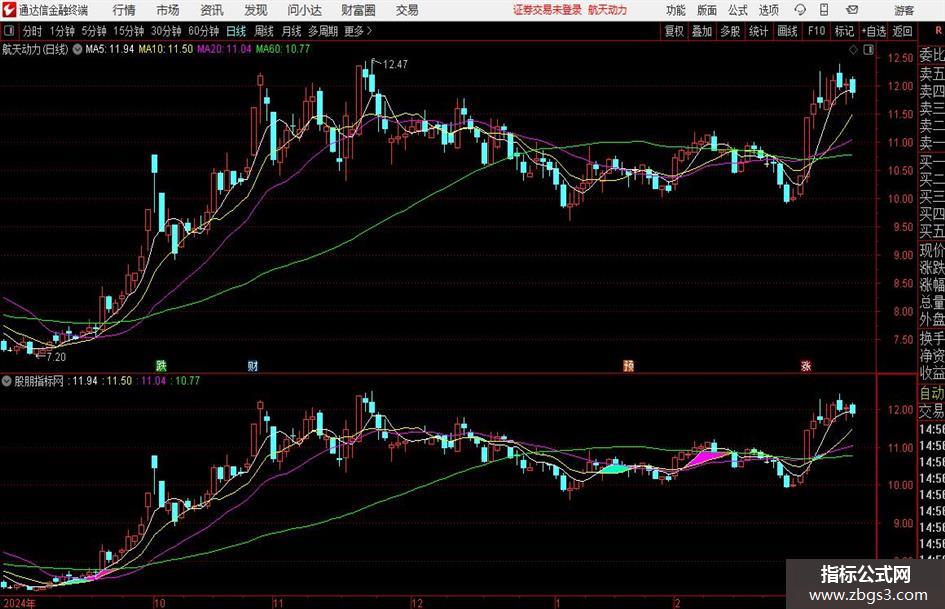Click the red 航天动力 stock name in title bar
This screenshot has width=945, height=609.
pyautogui.click(x=608, y=10)
